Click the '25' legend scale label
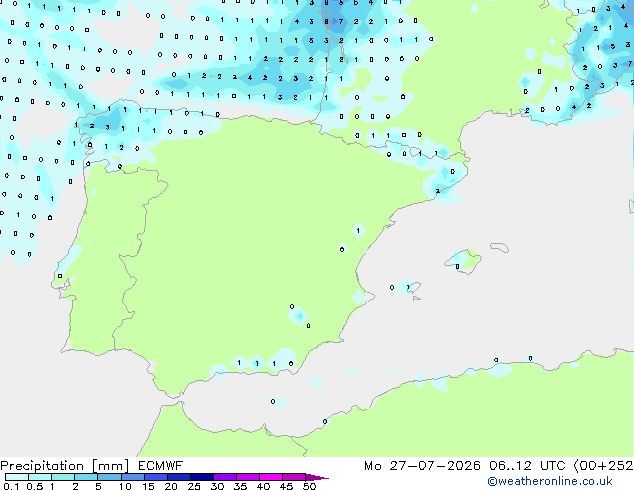Image resolution: width=634 pixels, height=490 pixels. 194,486
